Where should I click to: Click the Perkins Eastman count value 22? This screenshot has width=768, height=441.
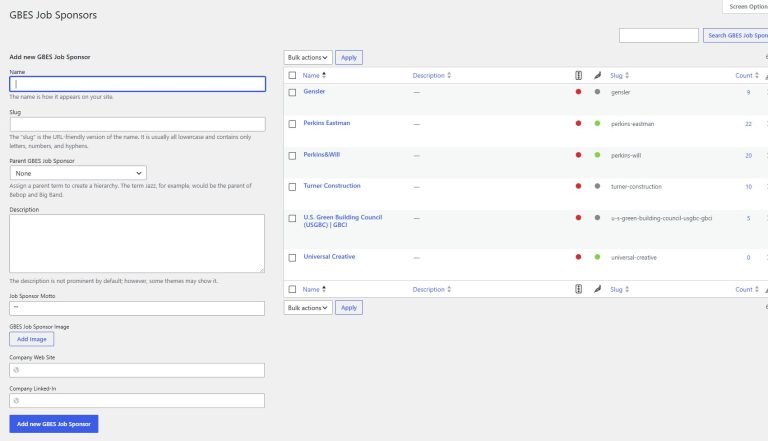point(748,124)
